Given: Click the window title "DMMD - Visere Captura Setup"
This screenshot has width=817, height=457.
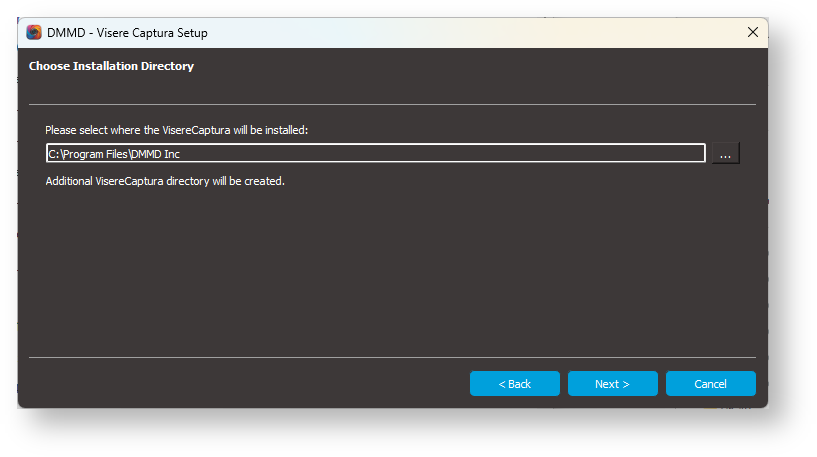Looking at the screenshot, I should point(127,33).
